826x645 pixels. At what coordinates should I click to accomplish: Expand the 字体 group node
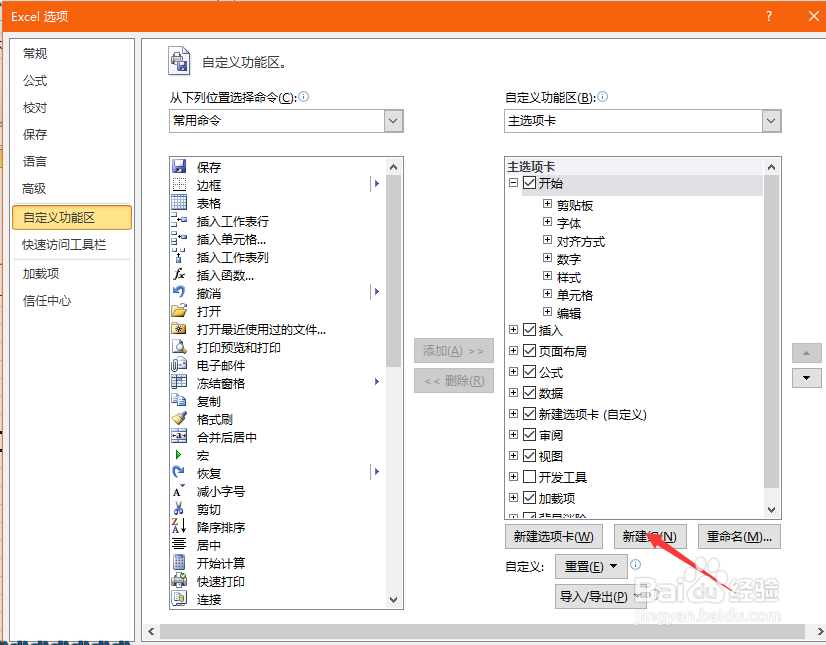click(547, 222)
